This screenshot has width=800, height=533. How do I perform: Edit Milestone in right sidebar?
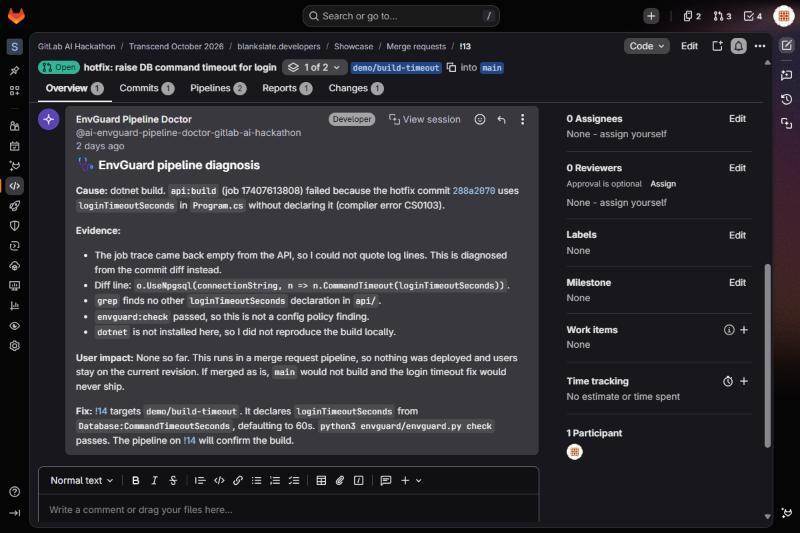[737, 283]
